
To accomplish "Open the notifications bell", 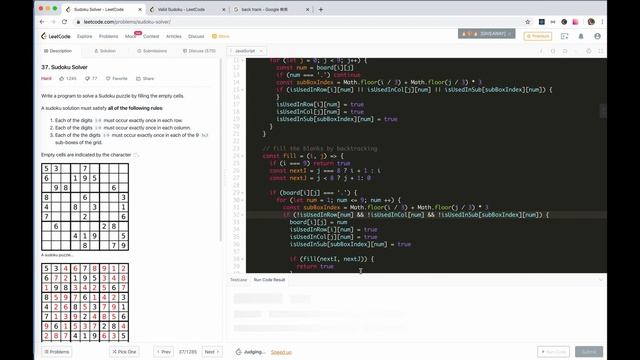I will 581,36.
